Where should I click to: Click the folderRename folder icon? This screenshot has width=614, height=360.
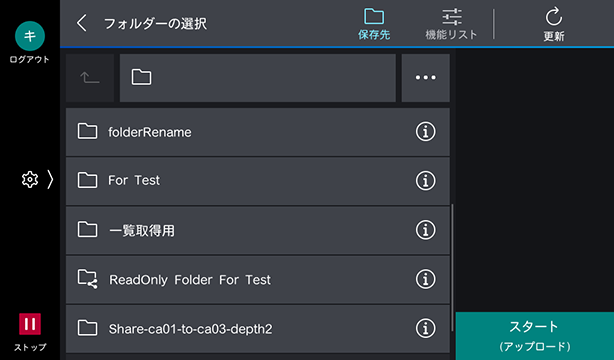coord(87,131)
